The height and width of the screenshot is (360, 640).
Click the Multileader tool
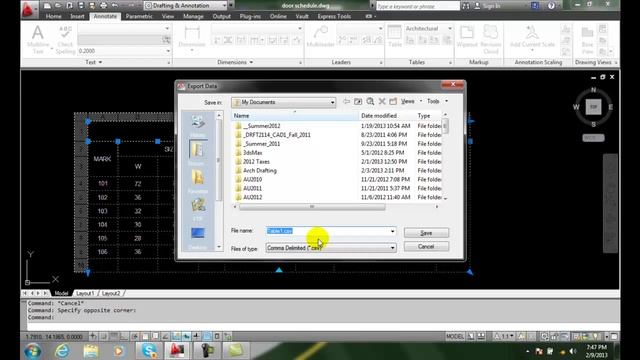point(320,37)
